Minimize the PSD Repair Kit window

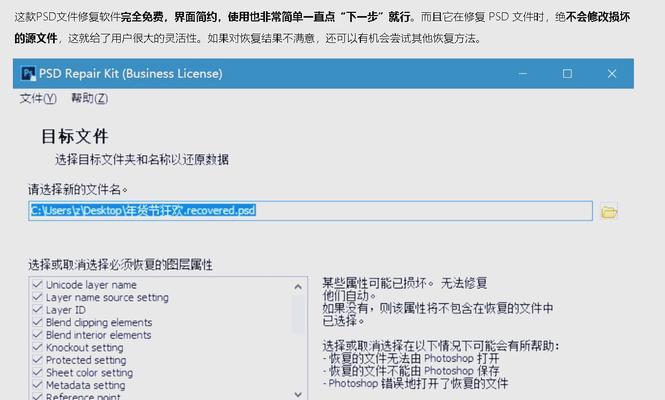pos(522,74)
